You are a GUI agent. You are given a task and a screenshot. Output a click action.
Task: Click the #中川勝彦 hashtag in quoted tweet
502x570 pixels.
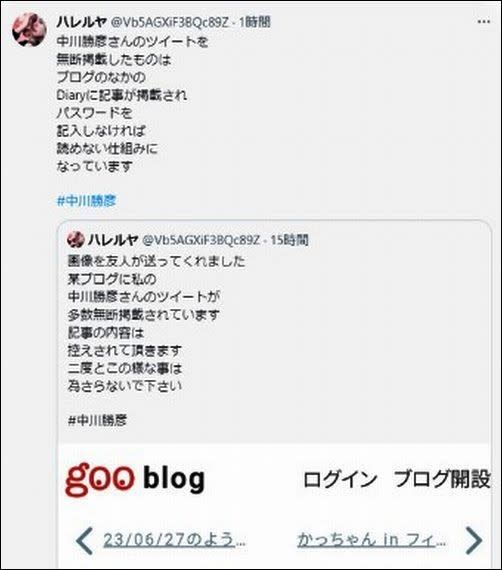(x=97, y=421)
